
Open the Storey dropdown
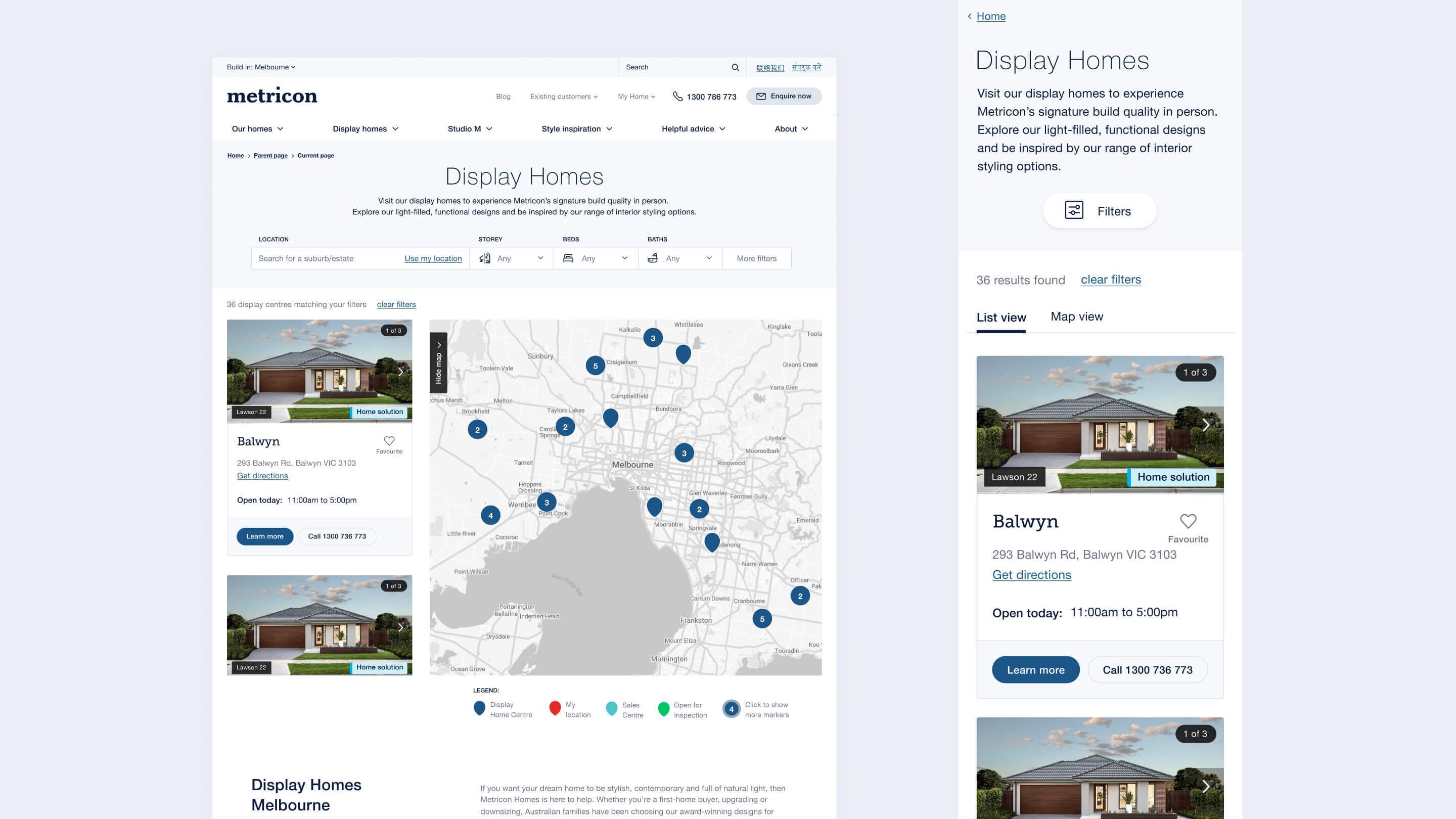[511, 258]
